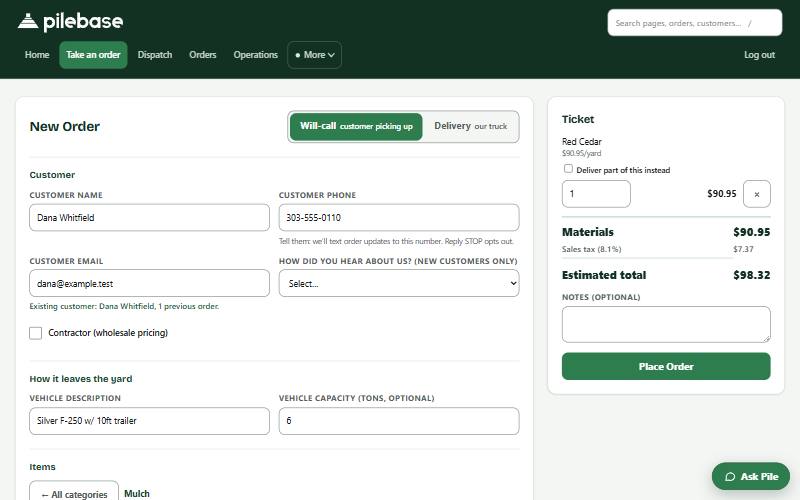Edit the Vehicle Capacity field
The image size is (800, 500).
[x=399, y=421]
